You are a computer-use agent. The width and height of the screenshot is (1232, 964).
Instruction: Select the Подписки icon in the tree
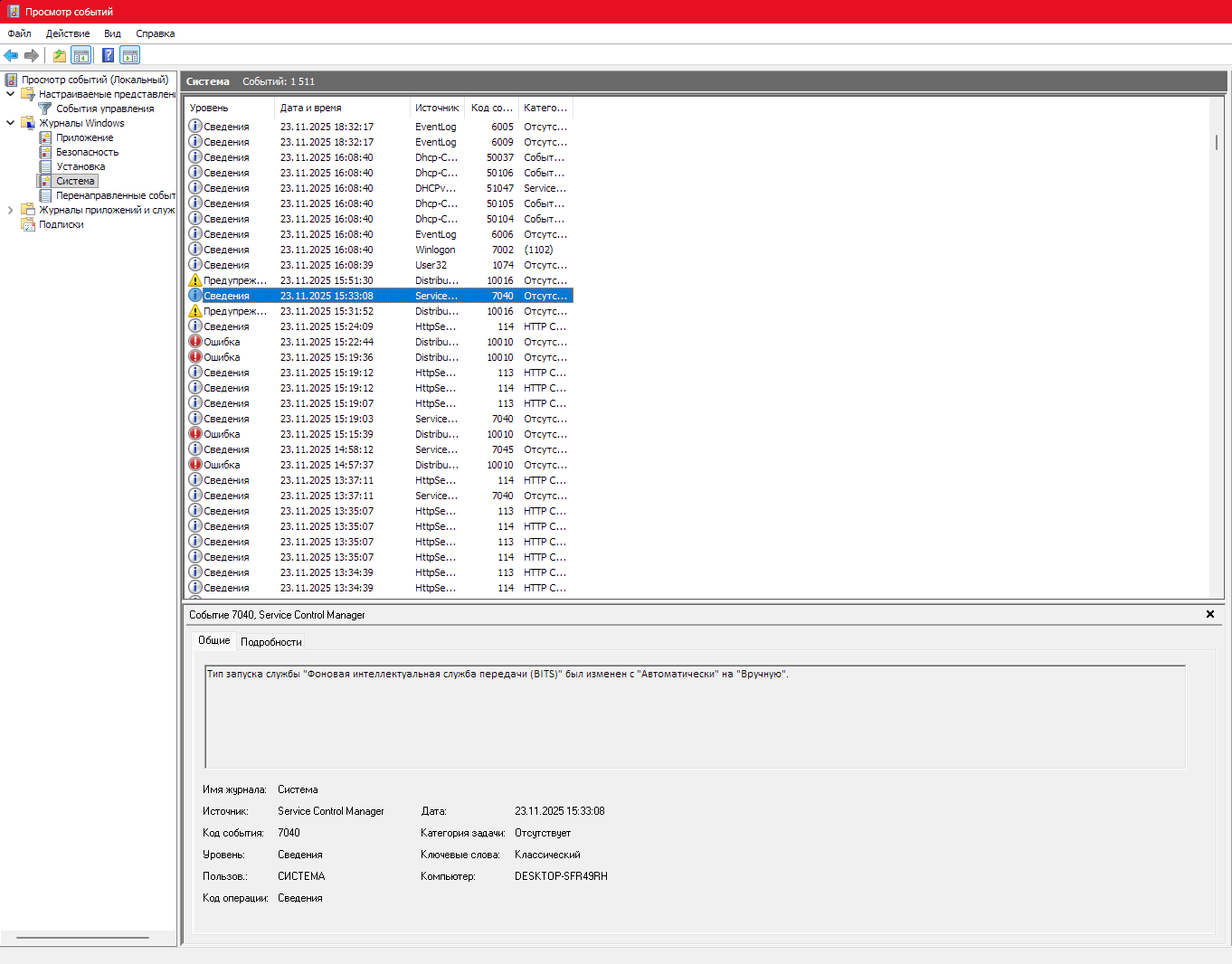point(28,224)
